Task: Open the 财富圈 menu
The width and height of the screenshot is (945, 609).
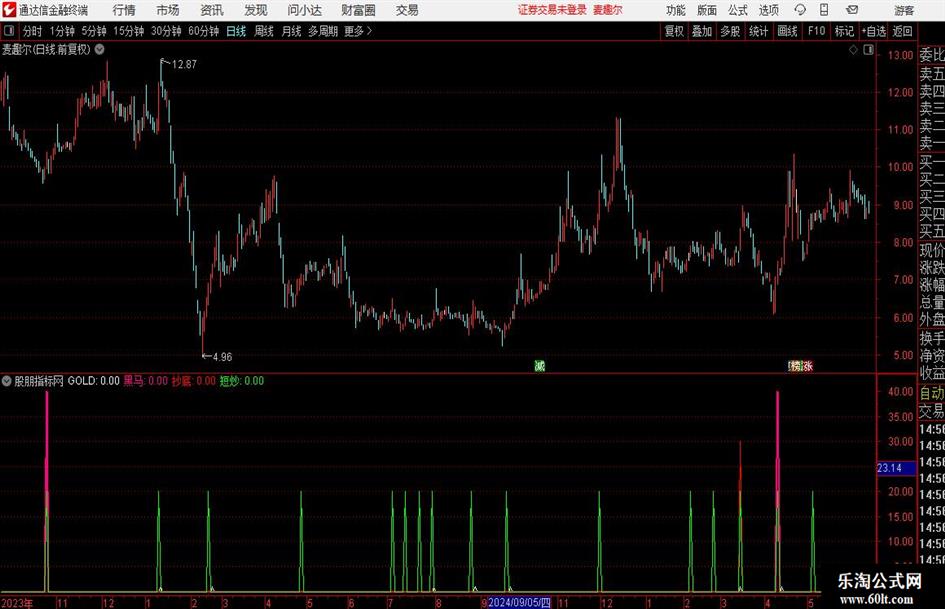Action: (358, 10)
